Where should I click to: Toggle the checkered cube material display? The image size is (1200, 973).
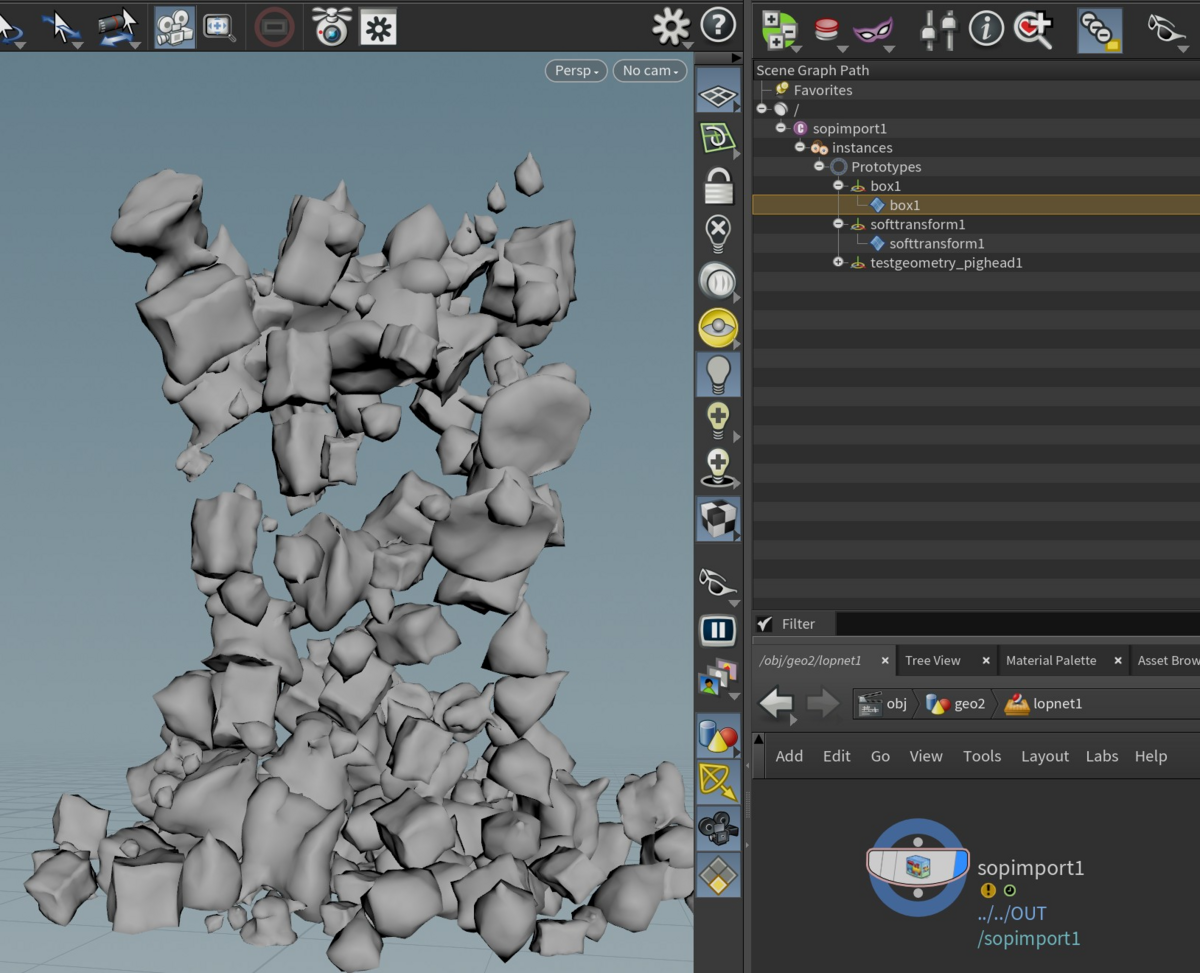718,519
